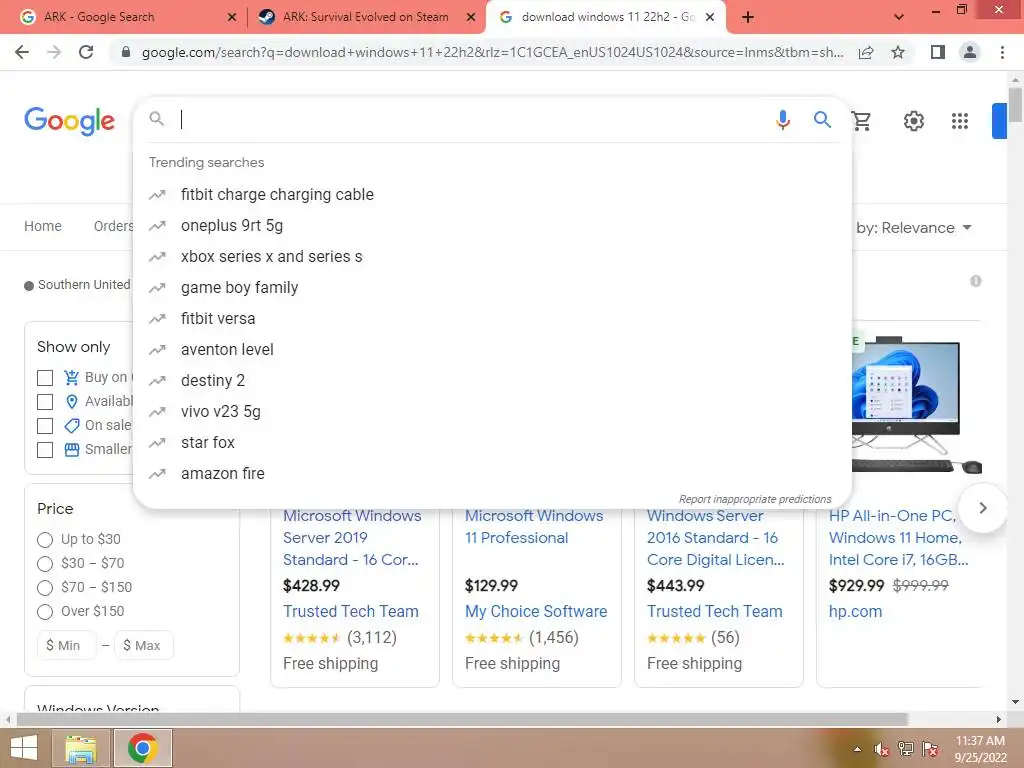Screen dimensions: 1024x768
Task: Open the Home shopping tab
Action: point(43,226)
